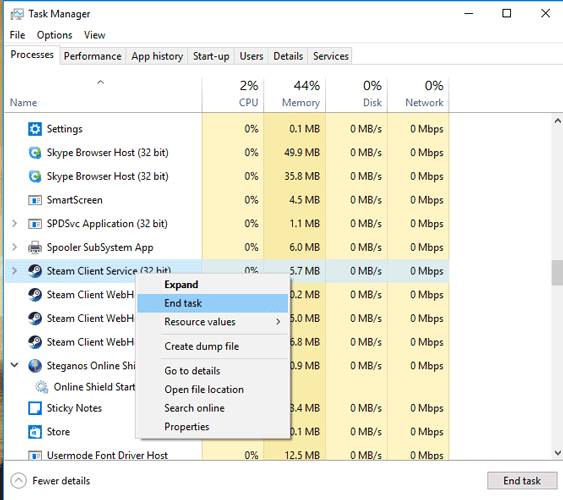Click the Skype icon beside the 35.8 MB row

pos(35,176)
